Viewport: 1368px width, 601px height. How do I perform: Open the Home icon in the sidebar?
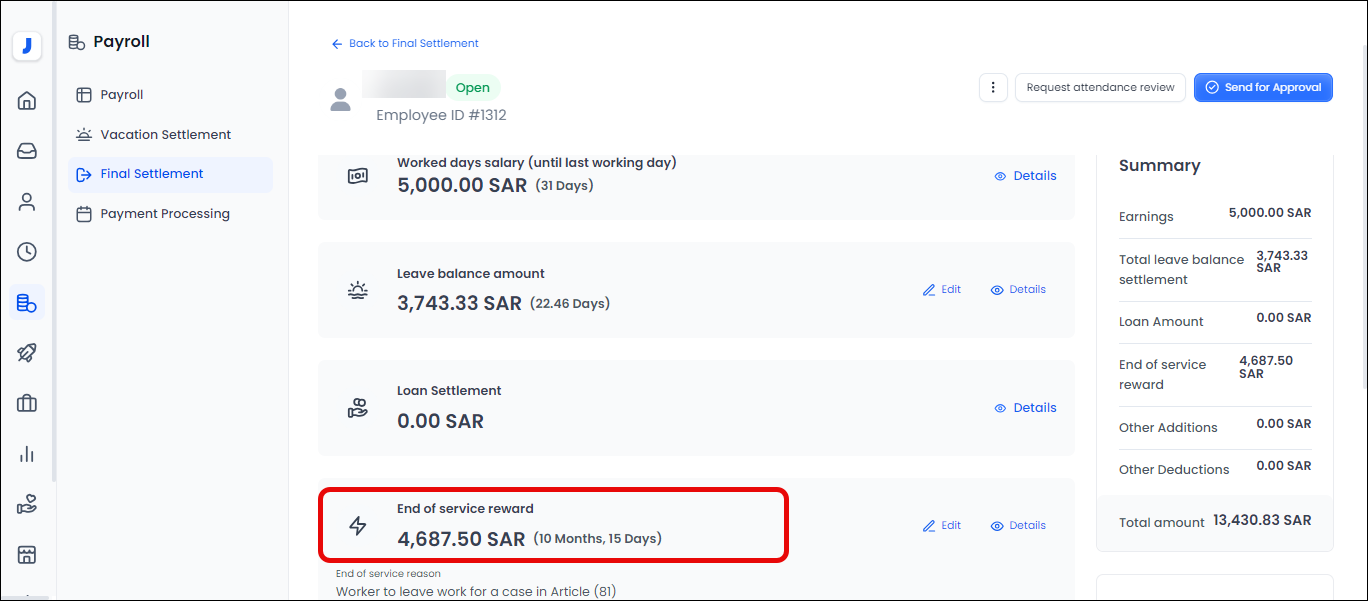[26, 100]
